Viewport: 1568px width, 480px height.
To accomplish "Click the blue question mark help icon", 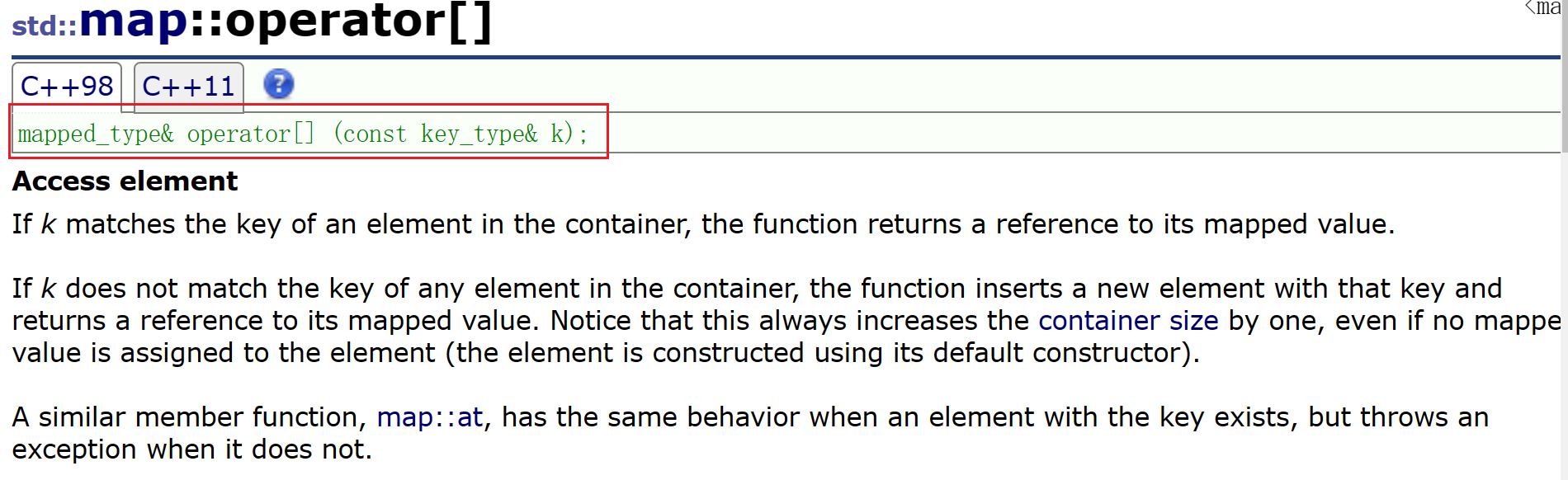I will (278, 84).
